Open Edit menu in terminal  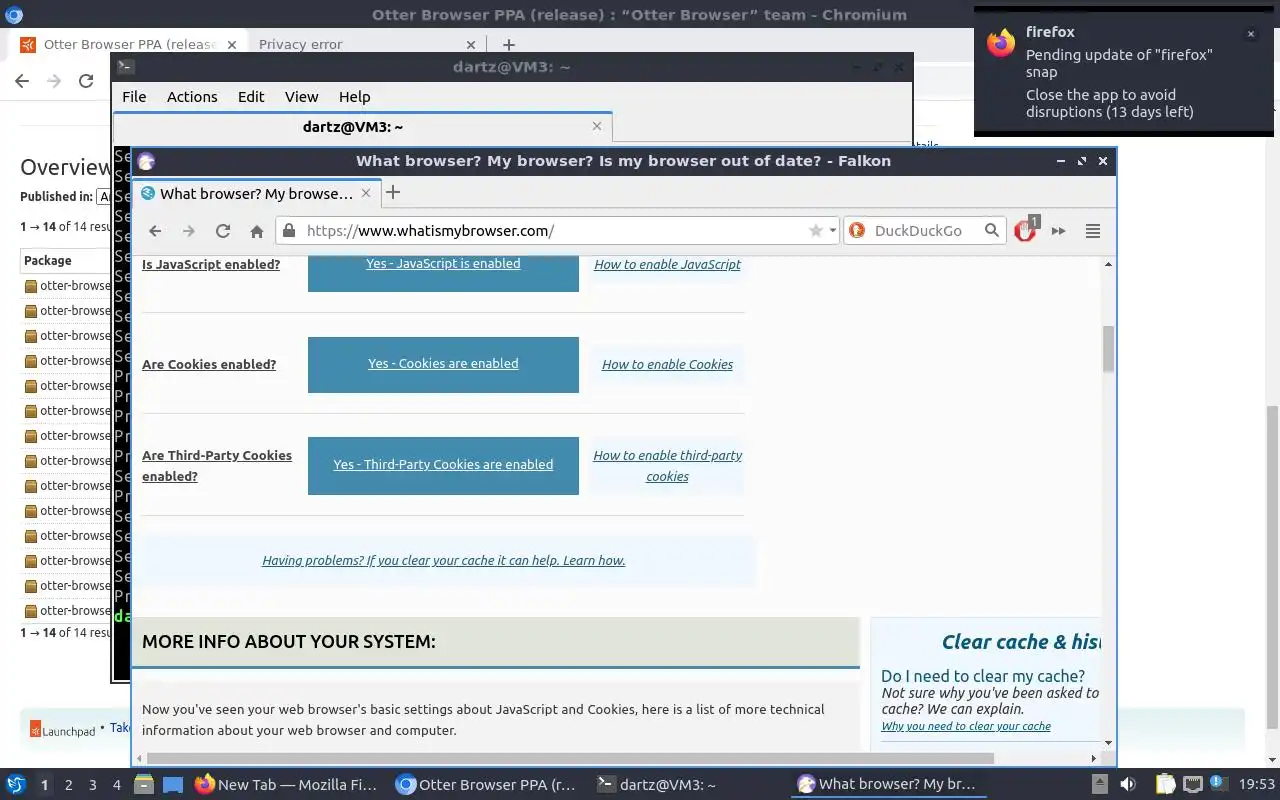pos(251,97)
